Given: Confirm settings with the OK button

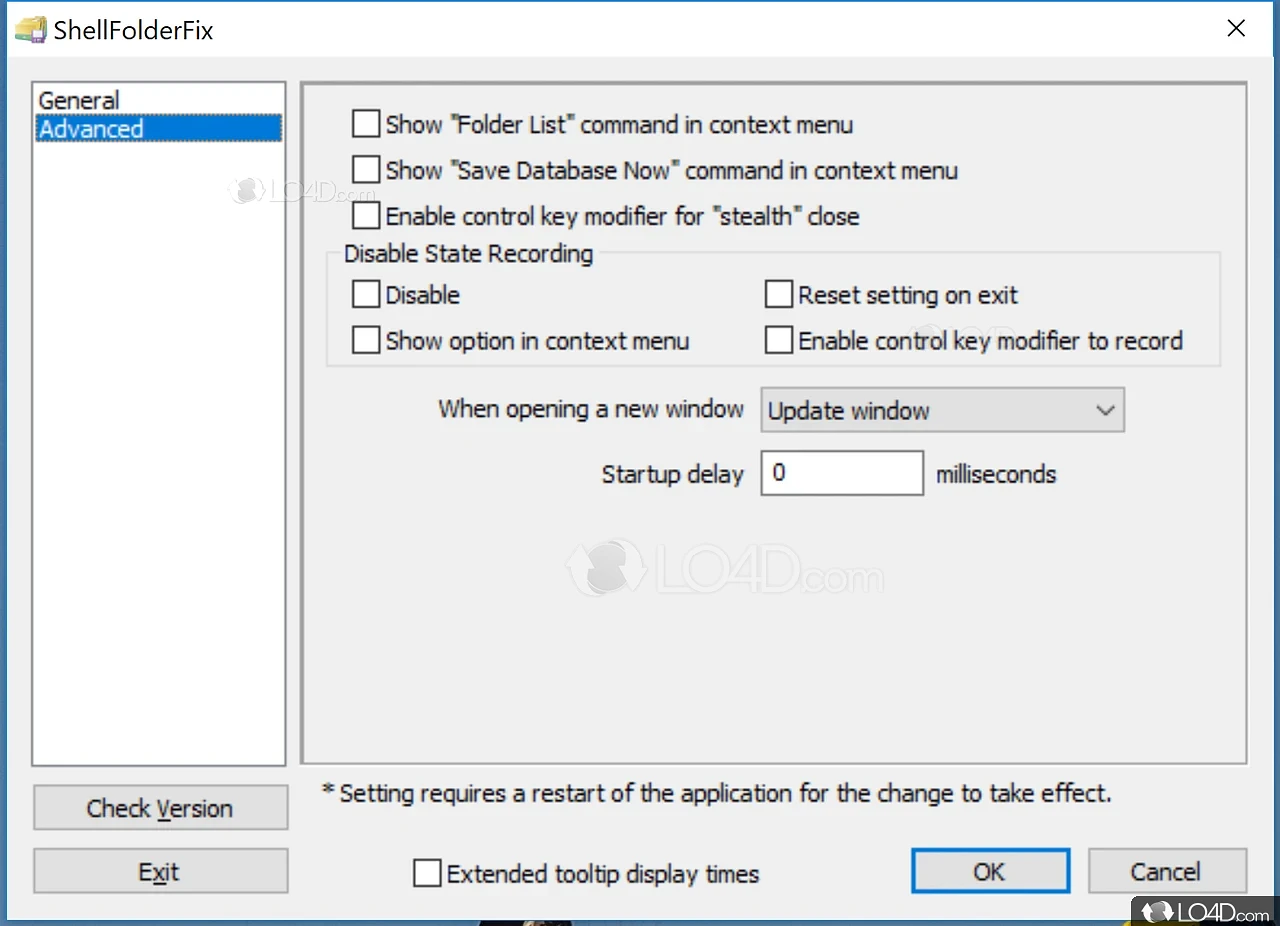Looking at the screenshot, I should tap(990, 871).
